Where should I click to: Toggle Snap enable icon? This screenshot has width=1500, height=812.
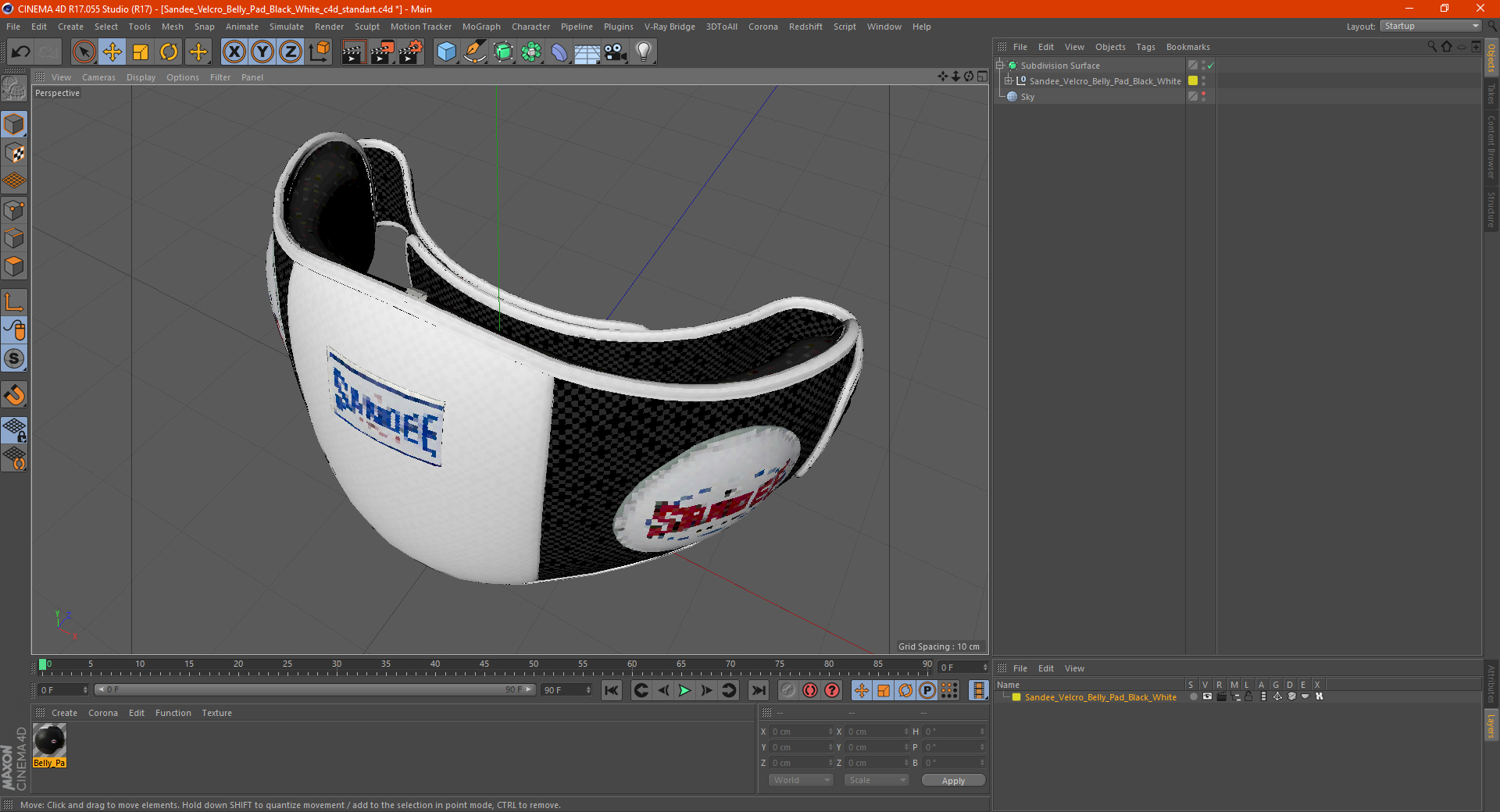tap(14, 395)
